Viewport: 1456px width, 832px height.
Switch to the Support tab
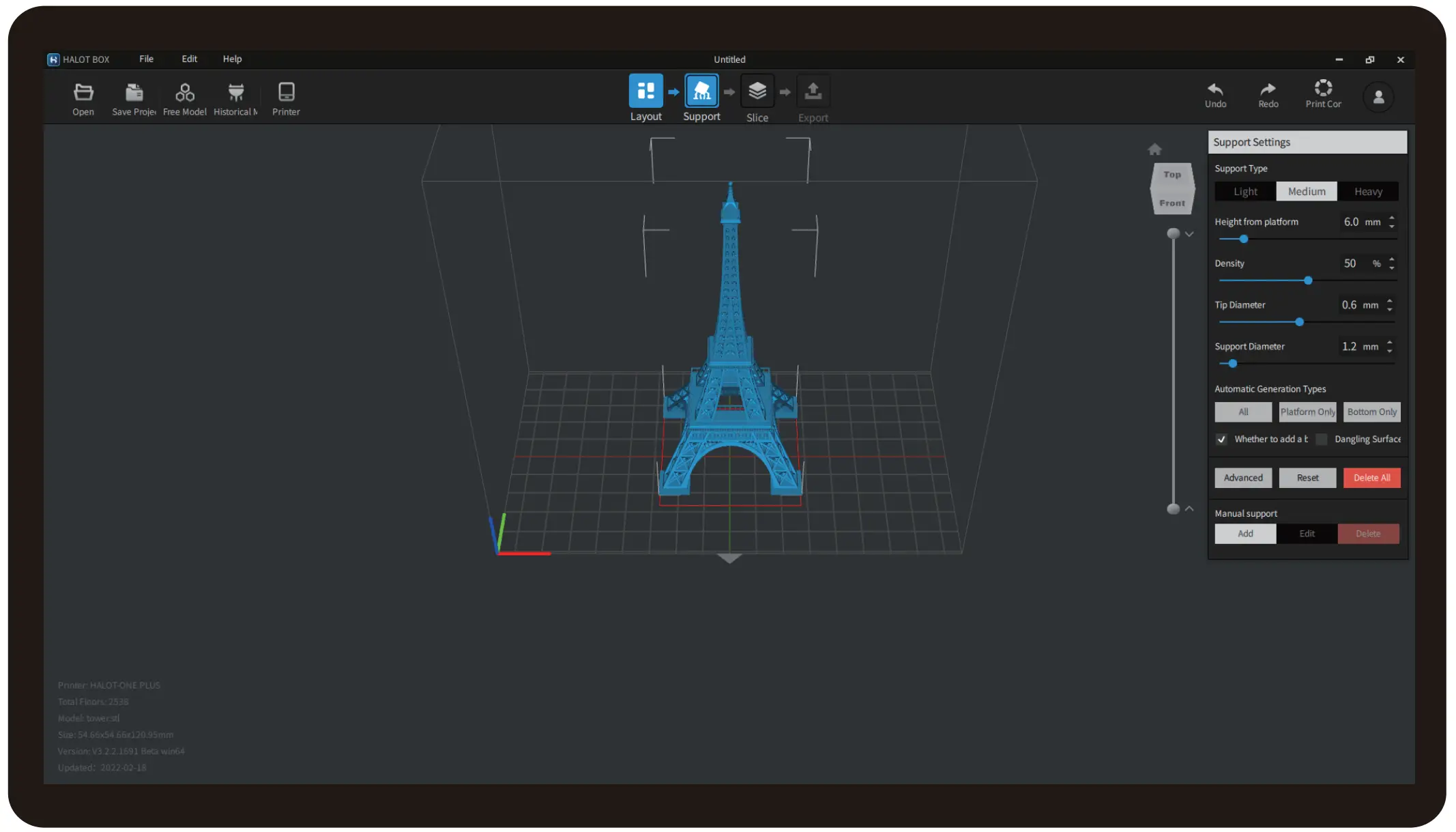(701, 91)
